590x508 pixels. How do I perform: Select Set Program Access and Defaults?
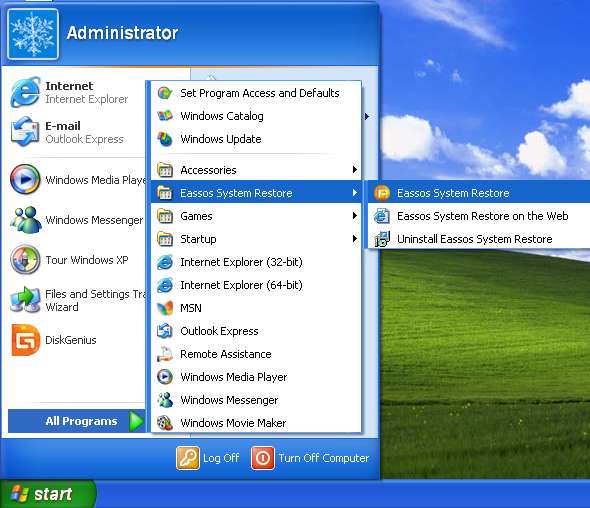click(256, 93)
